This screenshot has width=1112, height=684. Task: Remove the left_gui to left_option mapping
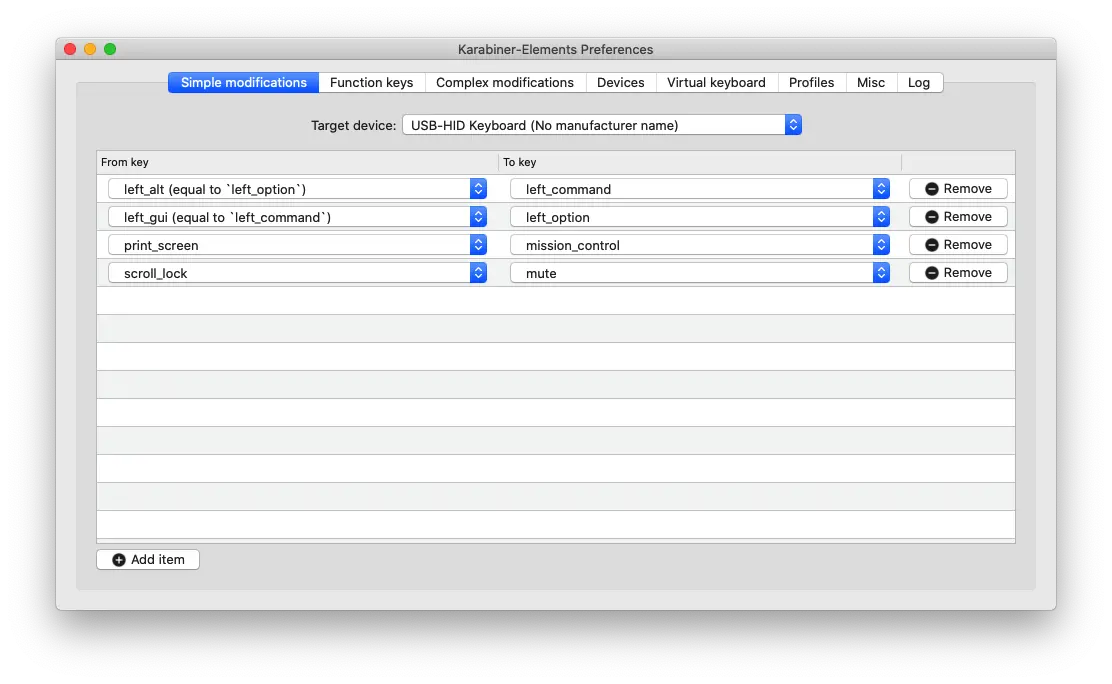pyautogui.click(x=958, y=216)
